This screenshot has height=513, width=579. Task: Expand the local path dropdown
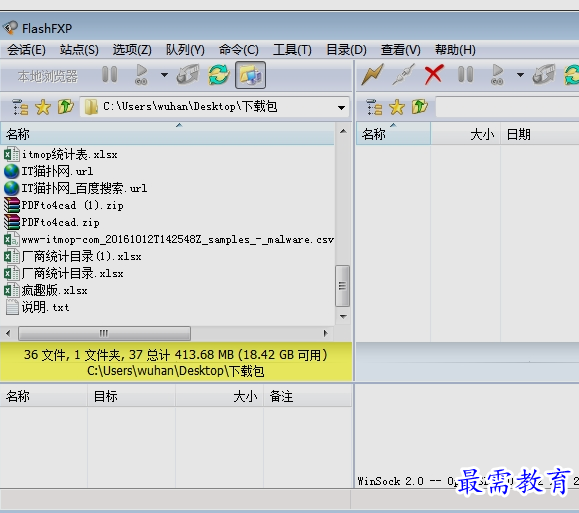click(x=341, y=107)
